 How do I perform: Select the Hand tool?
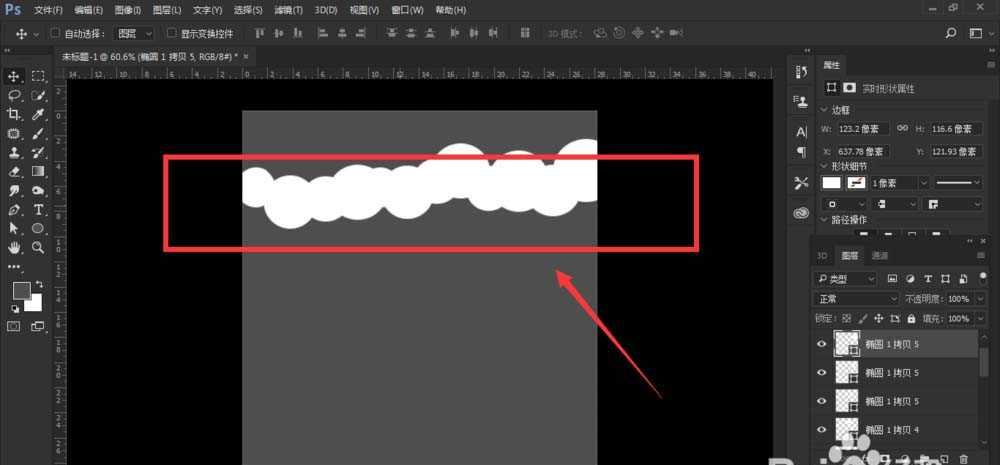point(15,247)
